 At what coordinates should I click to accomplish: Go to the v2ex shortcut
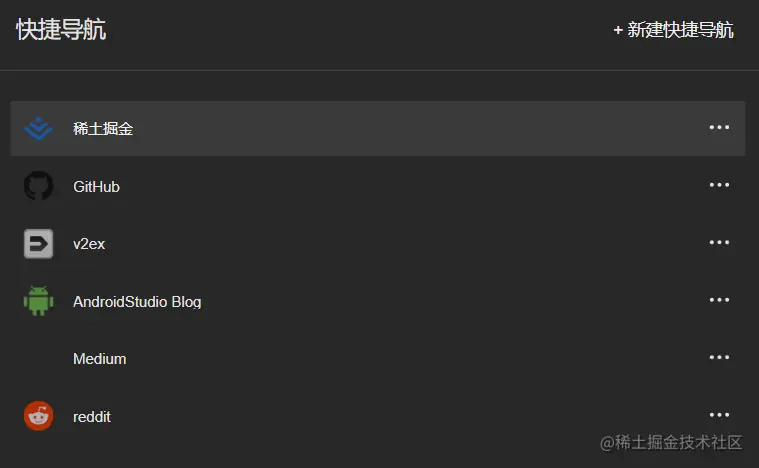click(90, 244)
